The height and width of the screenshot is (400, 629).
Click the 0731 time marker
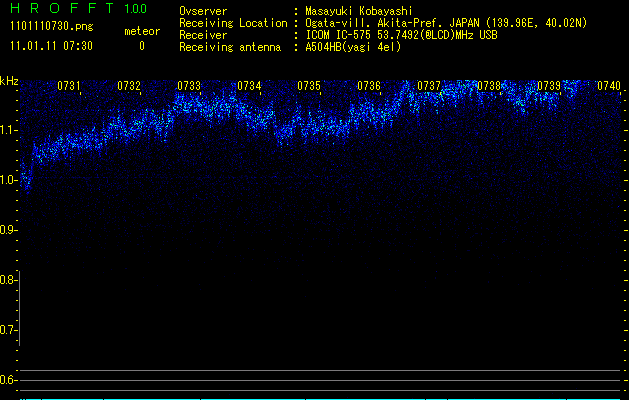click(69, 87)
